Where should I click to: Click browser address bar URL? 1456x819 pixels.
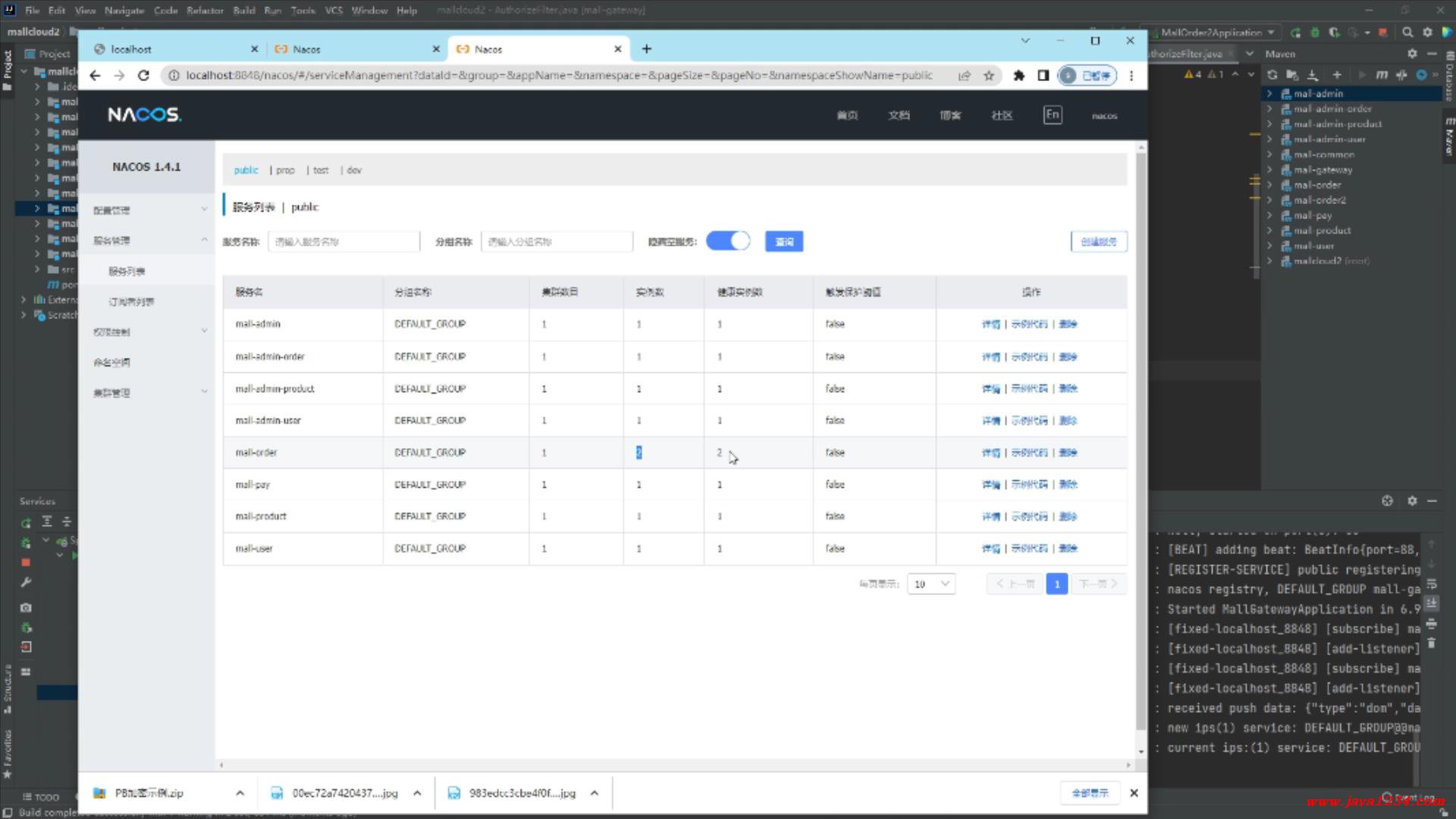click(x=559, y=75)
